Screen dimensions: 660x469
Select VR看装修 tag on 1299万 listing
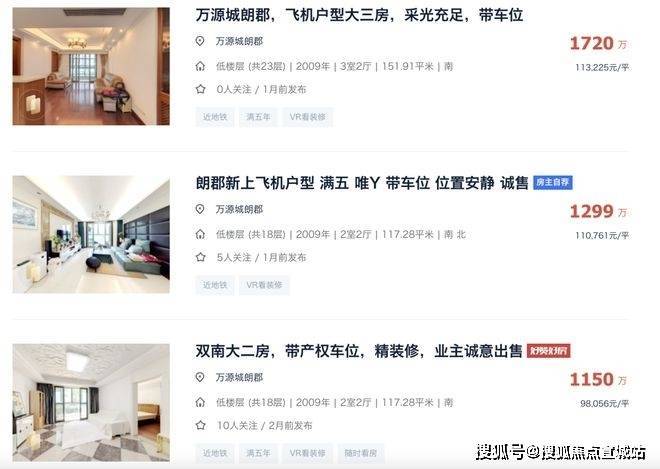click(264, 285)
